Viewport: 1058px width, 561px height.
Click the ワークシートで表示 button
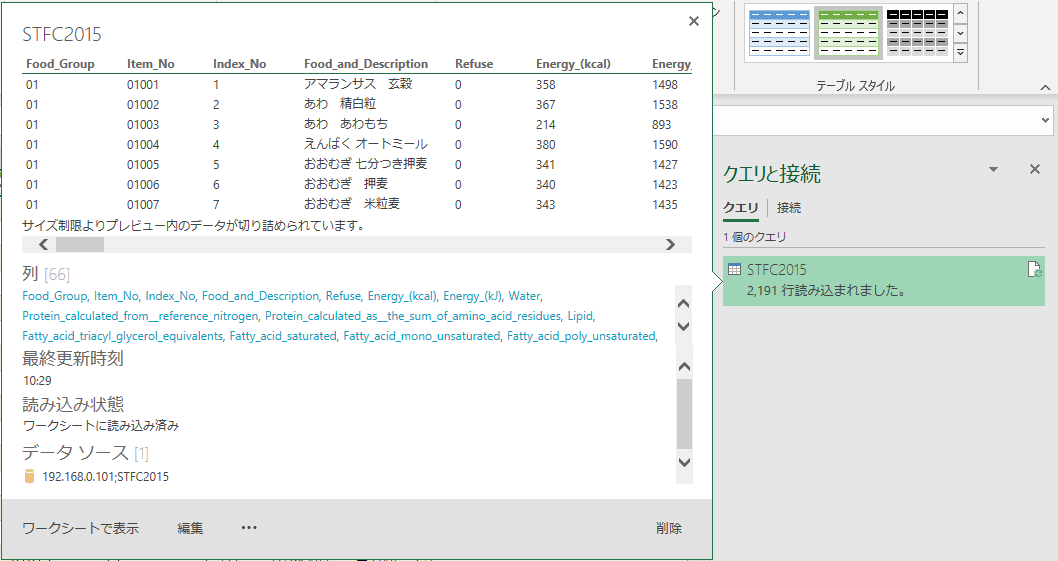[x=80, y=528]
